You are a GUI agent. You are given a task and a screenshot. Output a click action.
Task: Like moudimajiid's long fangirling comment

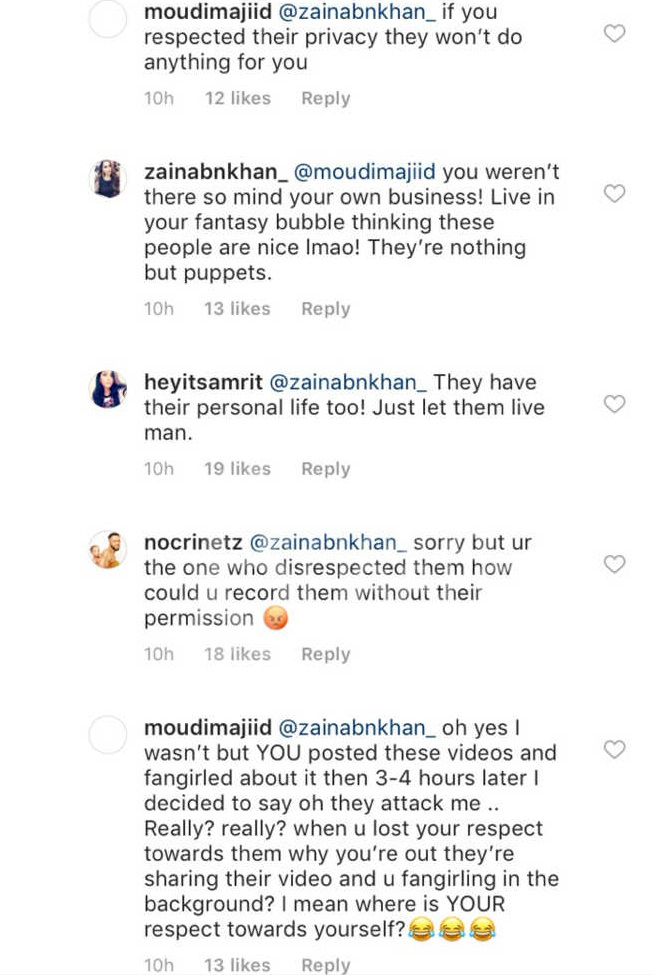[x=615, y=749]
